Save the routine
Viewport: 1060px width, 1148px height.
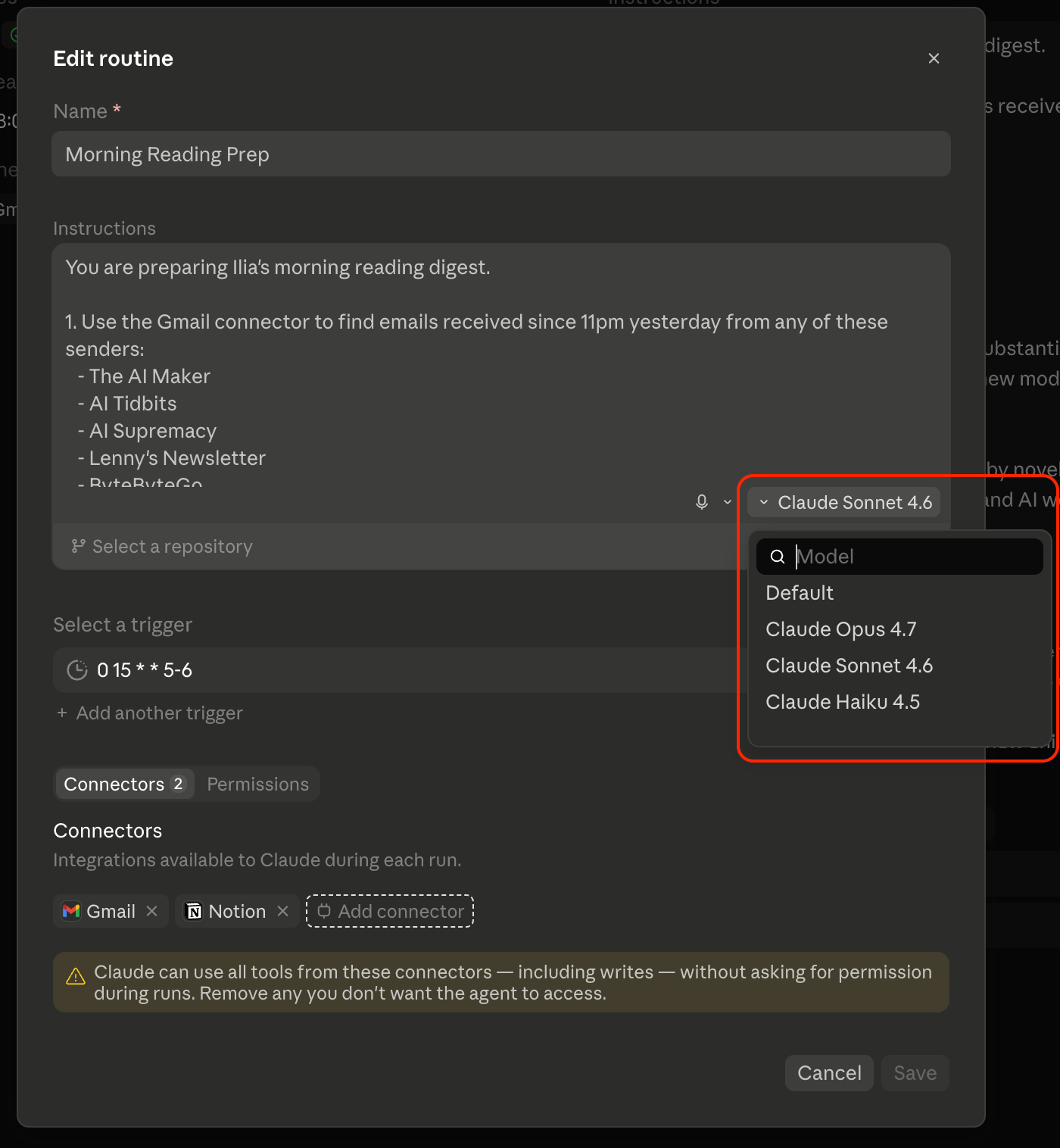coord(915,1073)
